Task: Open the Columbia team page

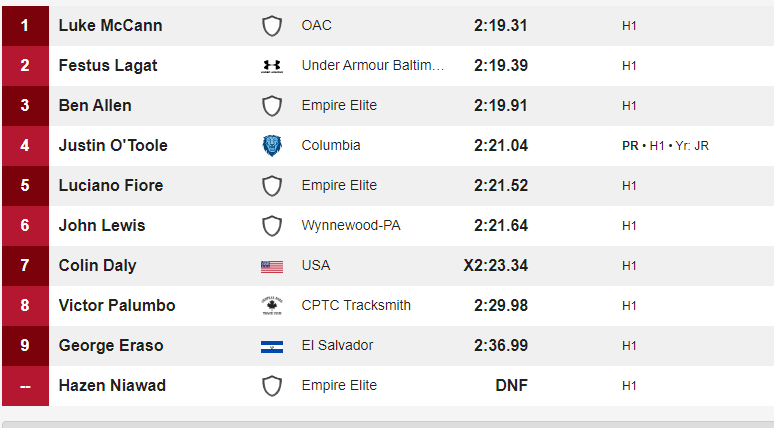Action: (x=331, y=146)
